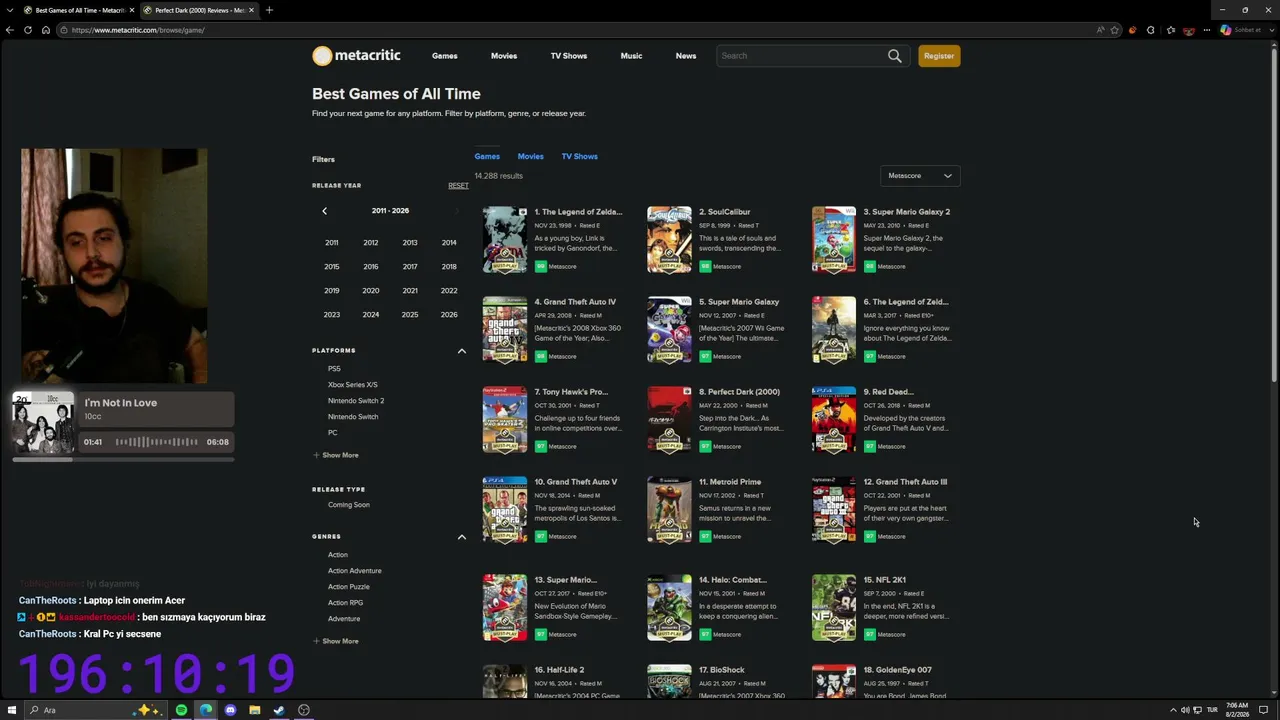The image size is (1280, 720).
Task: Switch to the TV Shows tab above results
Action: click(x=580, y=157)
